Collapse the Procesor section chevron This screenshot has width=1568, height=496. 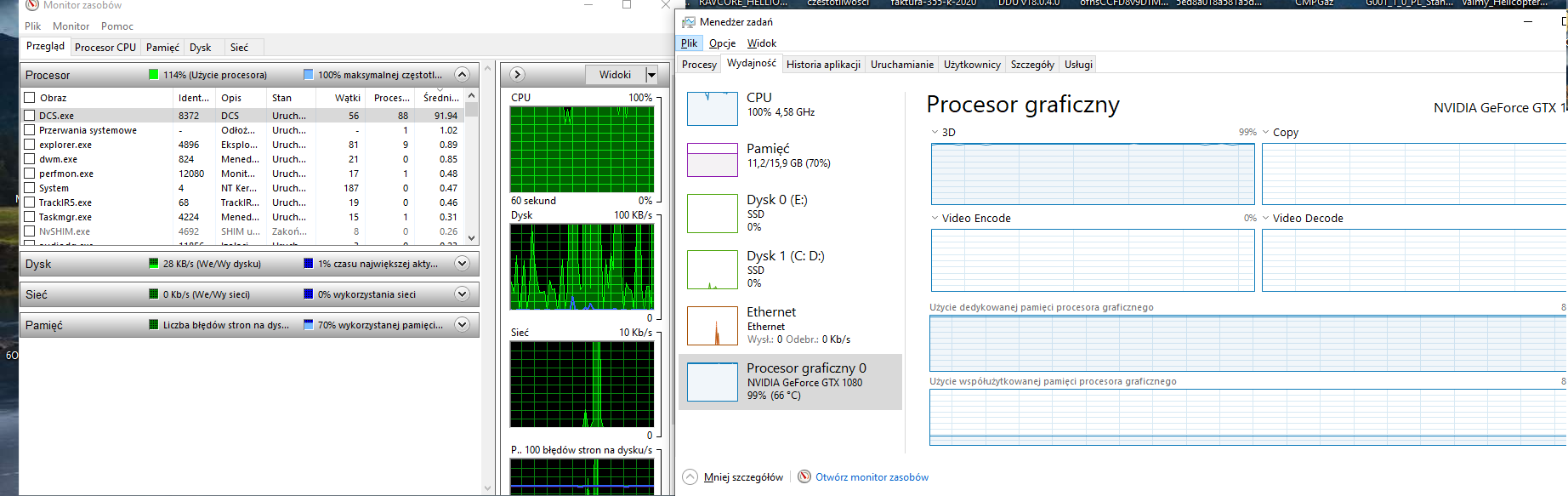click(x=462, y=75)
